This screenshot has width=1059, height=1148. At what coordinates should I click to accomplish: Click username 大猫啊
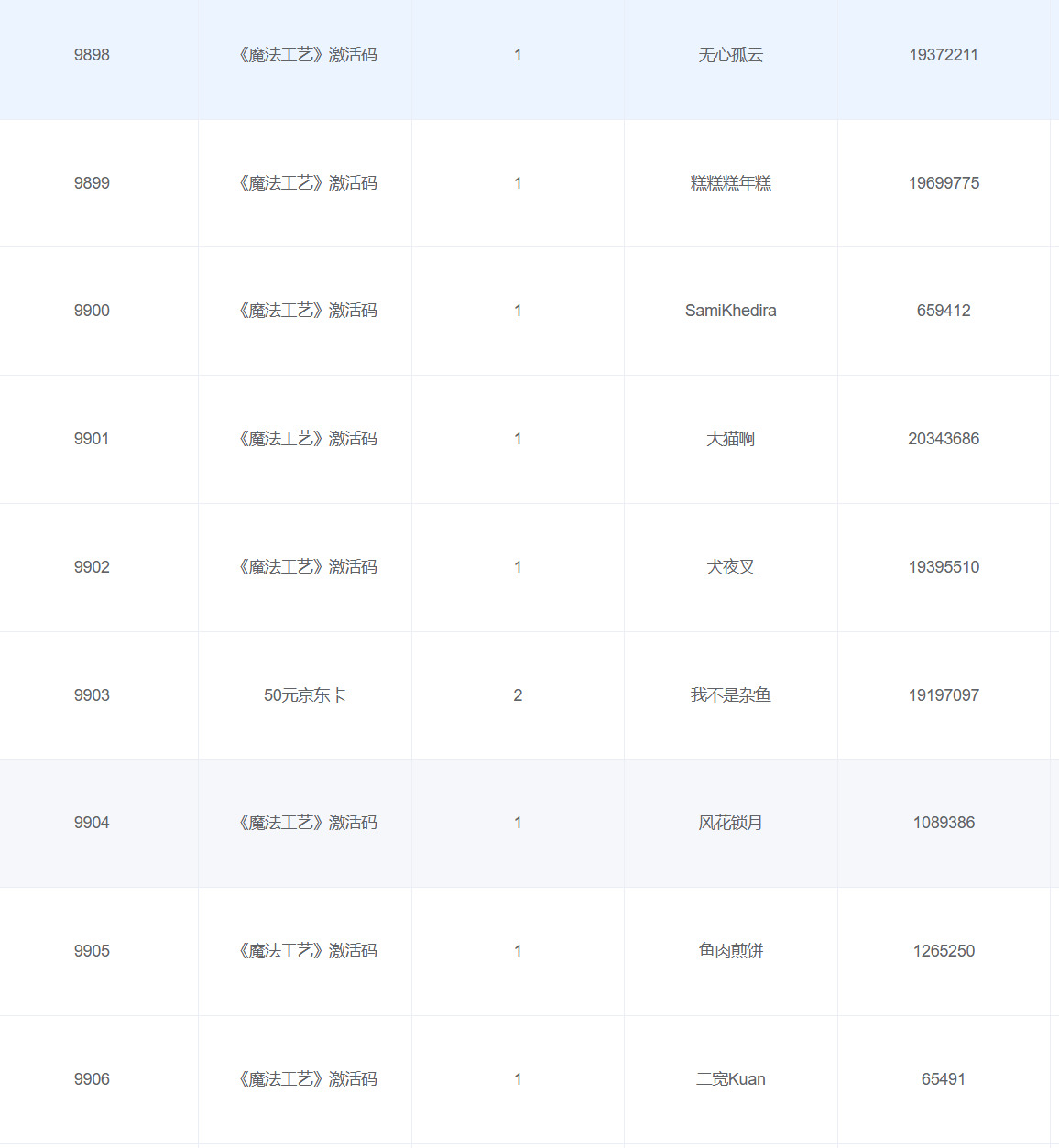pyautogui.click(x=730, y=439)
